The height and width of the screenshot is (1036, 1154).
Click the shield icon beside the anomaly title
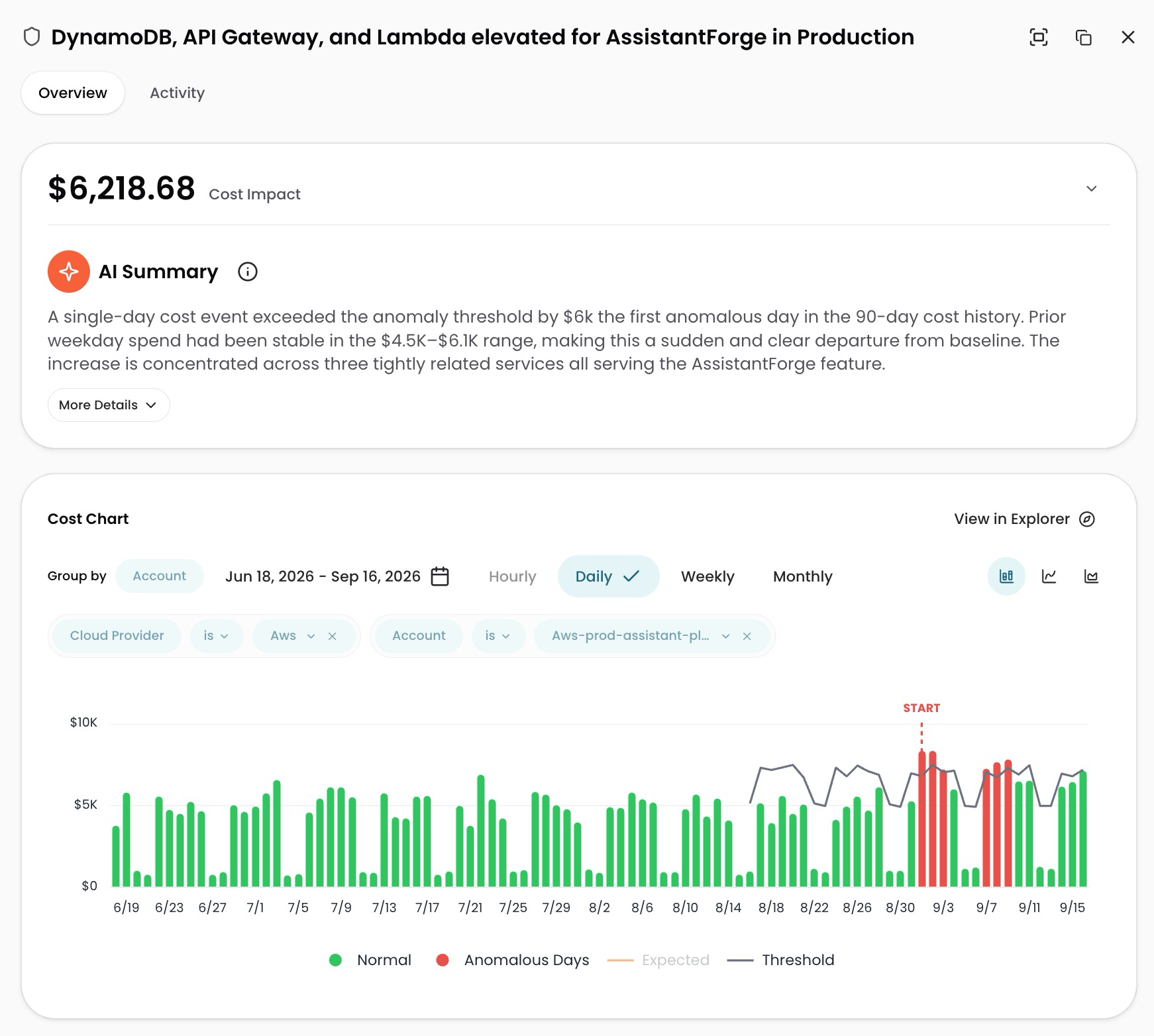32,37
